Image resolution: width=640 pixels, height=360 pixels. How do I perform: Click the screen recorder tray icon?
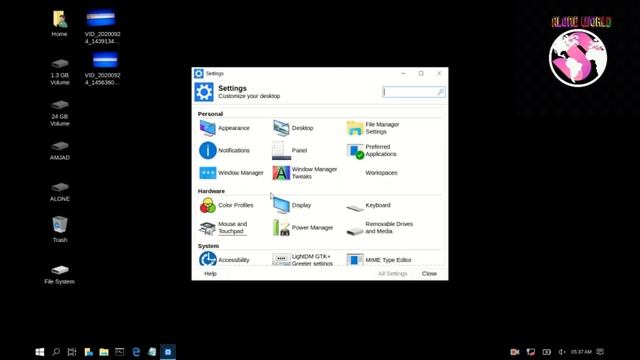pos(515,352)
